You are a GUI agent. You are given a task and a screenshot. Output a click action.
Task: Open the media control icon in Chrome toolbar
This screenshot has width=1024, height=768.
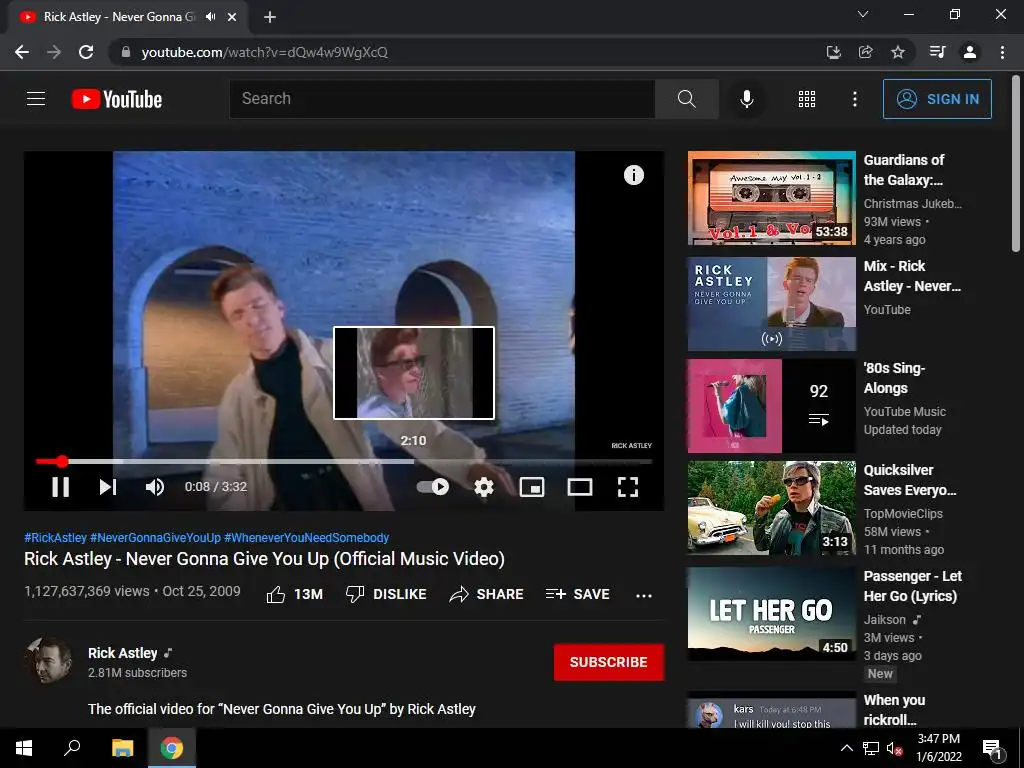pyautogui.click(x=937, y=52)
